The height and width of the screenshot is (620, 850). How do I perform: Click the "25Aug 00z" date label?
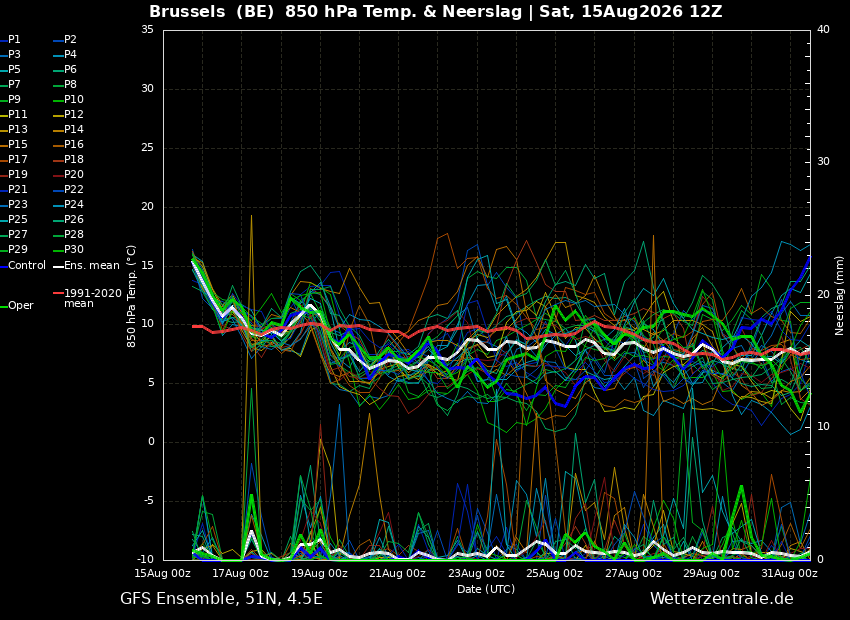pos(555,573)
